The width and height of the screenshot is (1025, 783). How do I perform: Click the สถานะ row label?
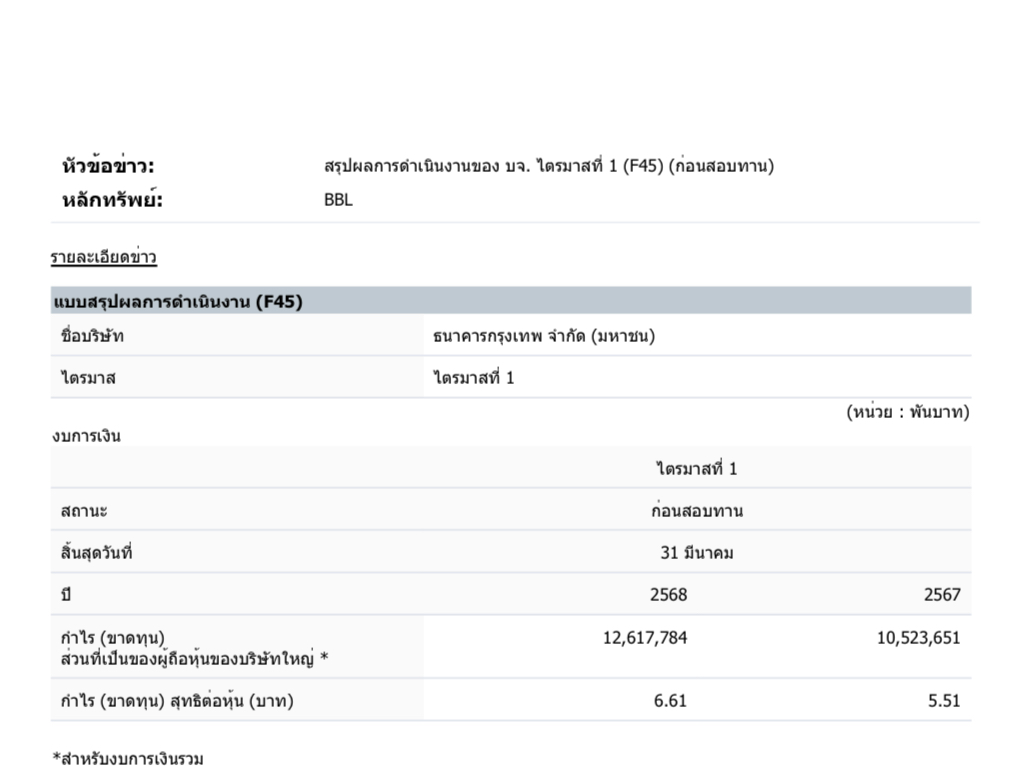(x=84, y=512)
